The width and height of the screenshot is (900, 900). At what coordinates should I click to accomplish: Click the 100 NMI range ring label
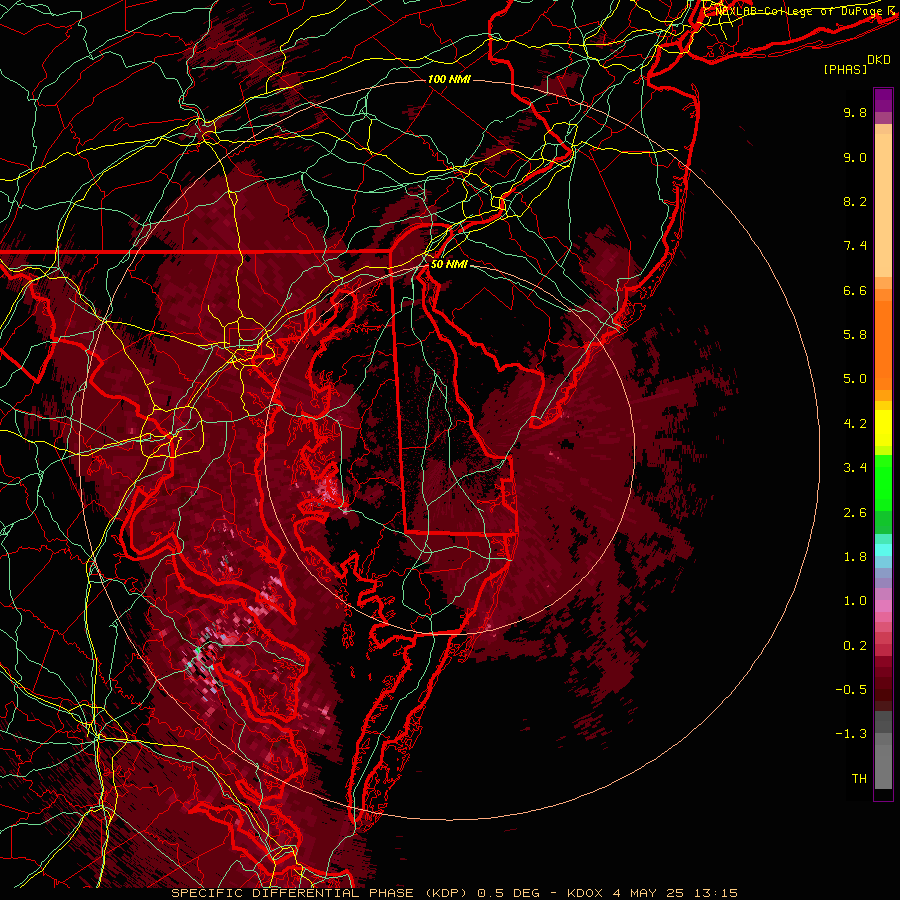(449, 79)
